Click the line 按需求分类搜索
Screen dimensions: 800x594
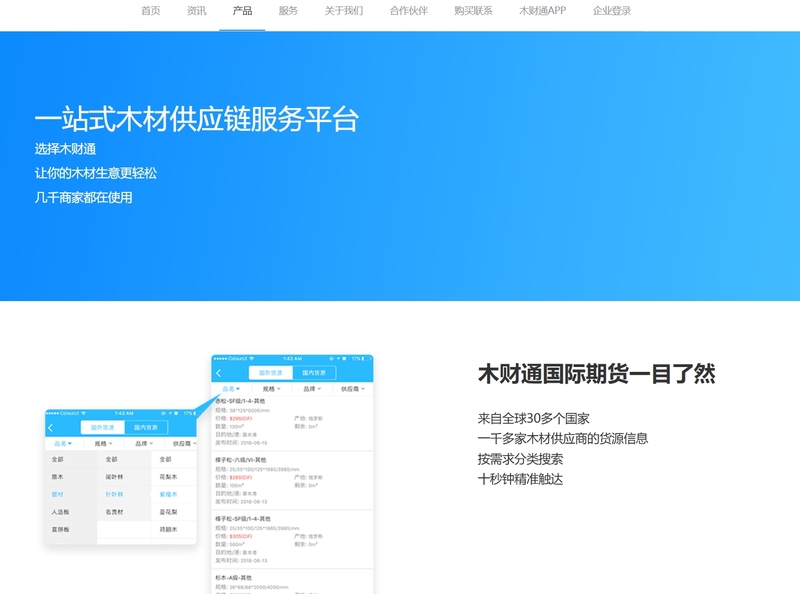tap(520, 459)
